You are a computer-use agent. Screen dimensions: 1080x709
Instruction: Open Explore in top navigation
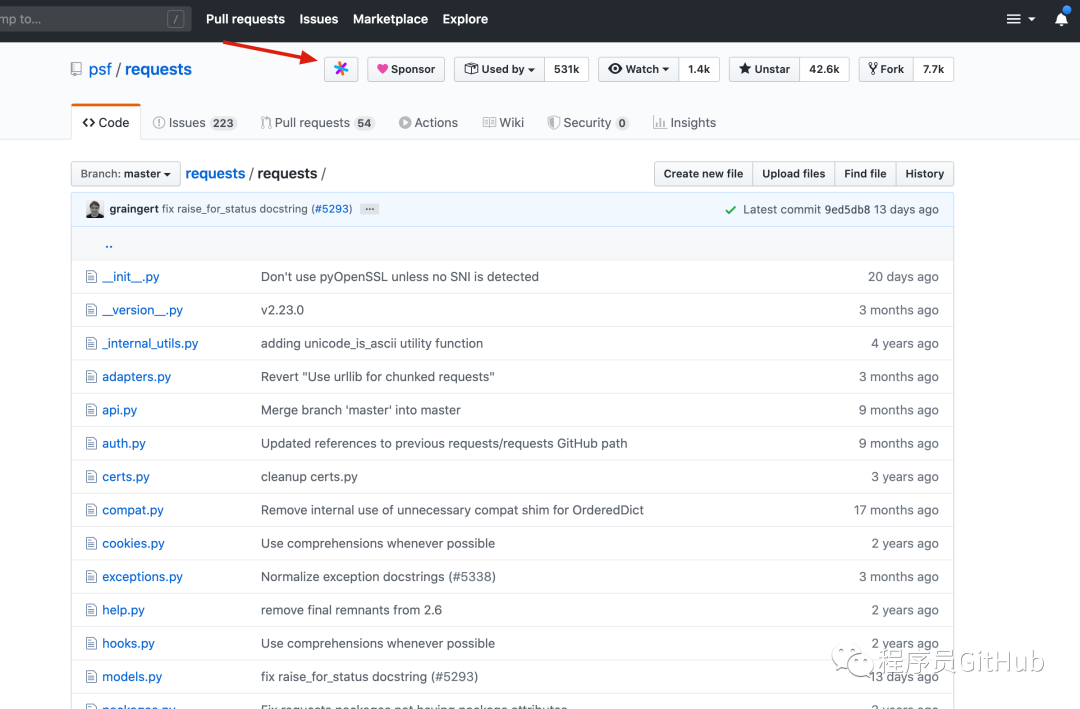(465, 19)
